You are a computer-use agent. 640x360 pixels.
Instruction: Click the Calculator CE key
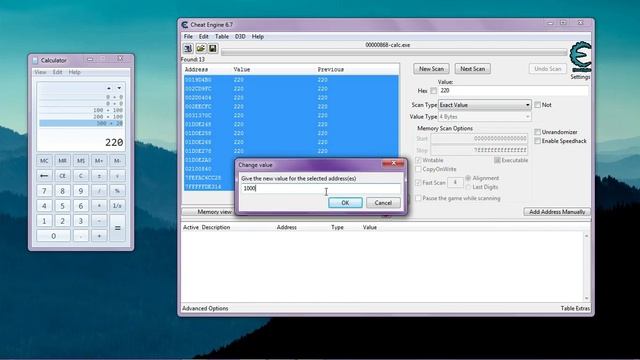coord(62,176)
